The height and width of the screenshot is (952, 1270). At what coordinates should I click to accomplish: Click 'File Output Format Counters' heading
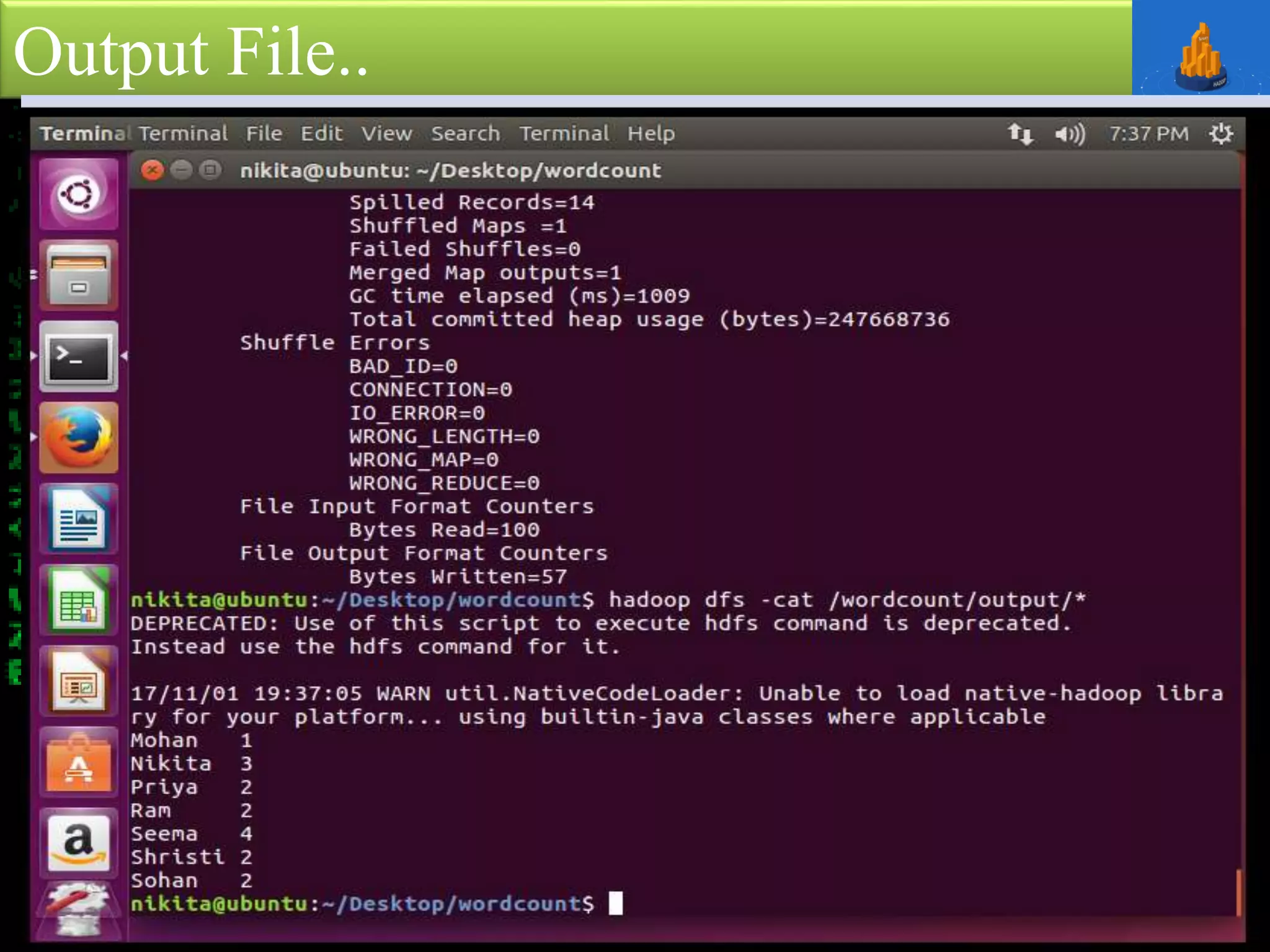[x=424, y=553]
